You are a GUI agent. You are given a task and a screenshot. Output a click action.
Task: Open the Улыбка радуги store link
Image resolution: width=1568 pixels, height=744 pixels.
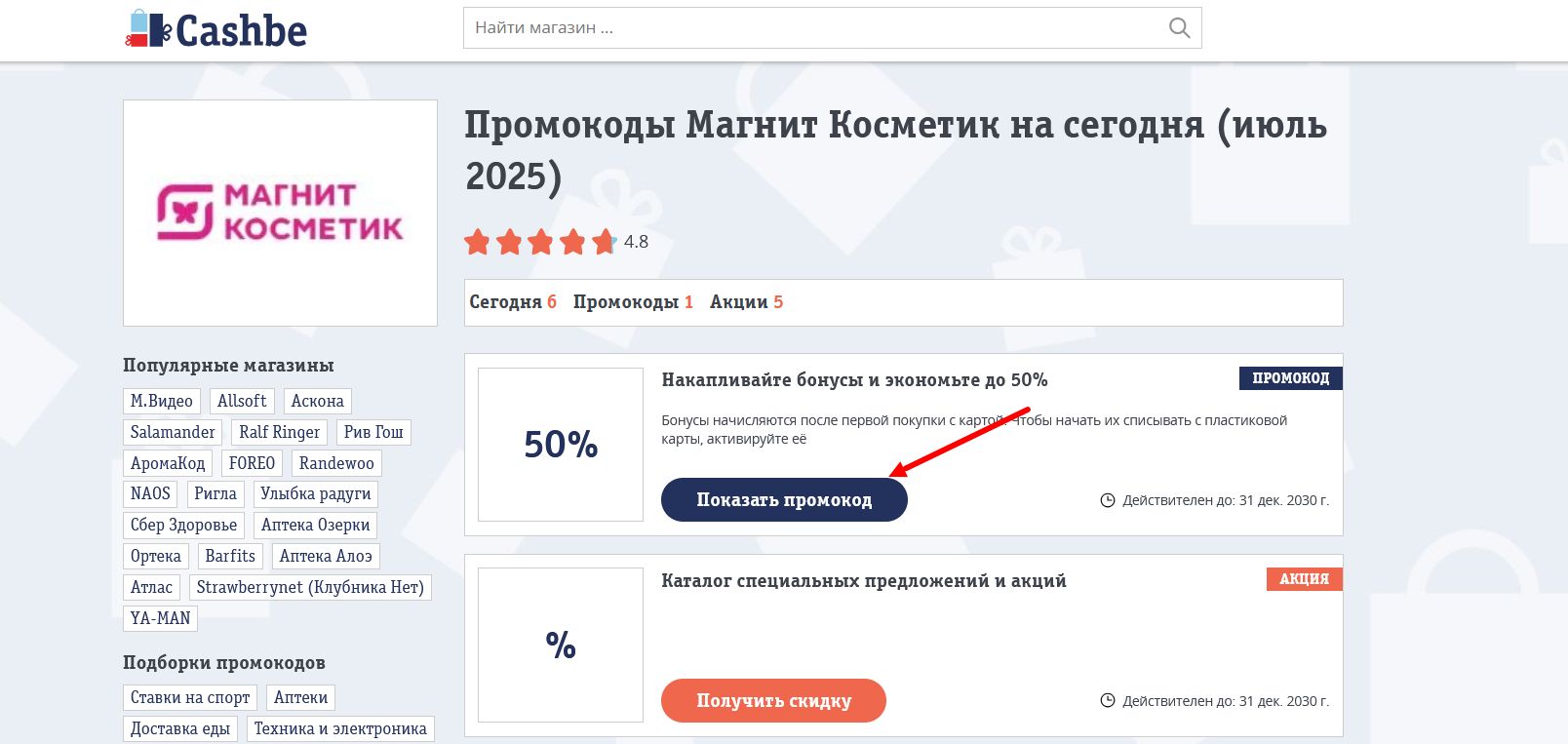(316, 493)
